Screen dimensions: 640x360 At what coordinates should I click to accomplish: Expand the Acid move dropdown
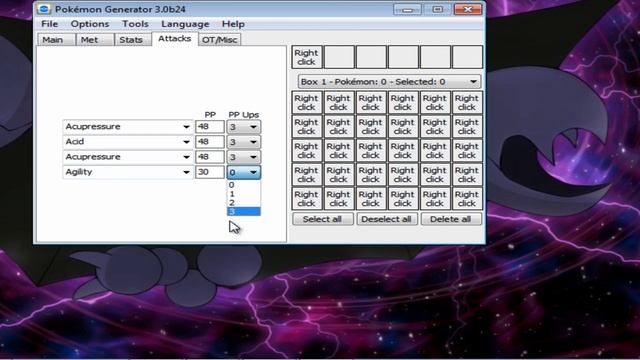click(186, 142)
